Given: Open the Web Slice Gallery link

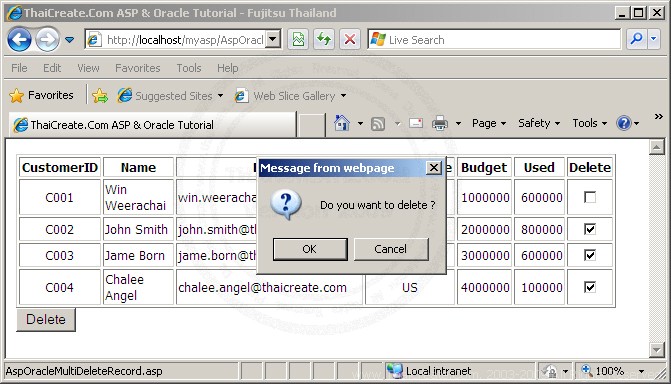Looking at the screenshot, I should (291, 95).
